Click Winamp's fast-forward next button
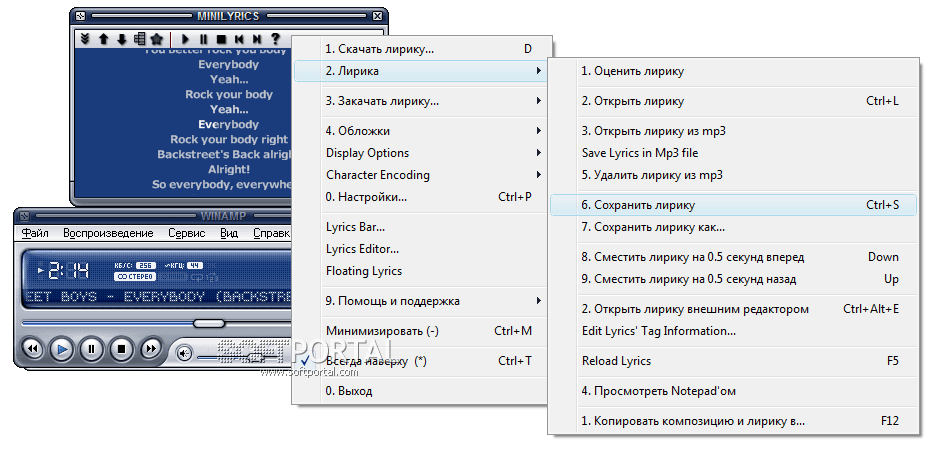Image resolution: width=931 pixels, height=455 pixels. click(x=151, y=349)
